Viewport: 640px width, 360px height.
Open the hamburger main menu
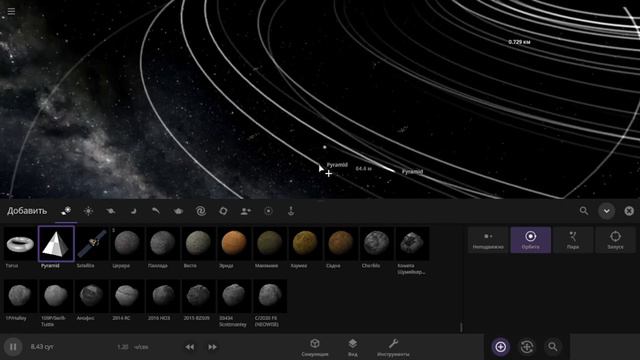click(11, 11)
